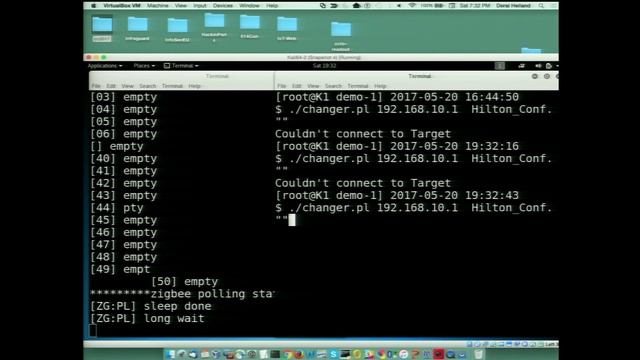Open Firefox in the macOS Dock
Image resolution: width=640 pixels, height=360 pixels.
tap(299, 354)
